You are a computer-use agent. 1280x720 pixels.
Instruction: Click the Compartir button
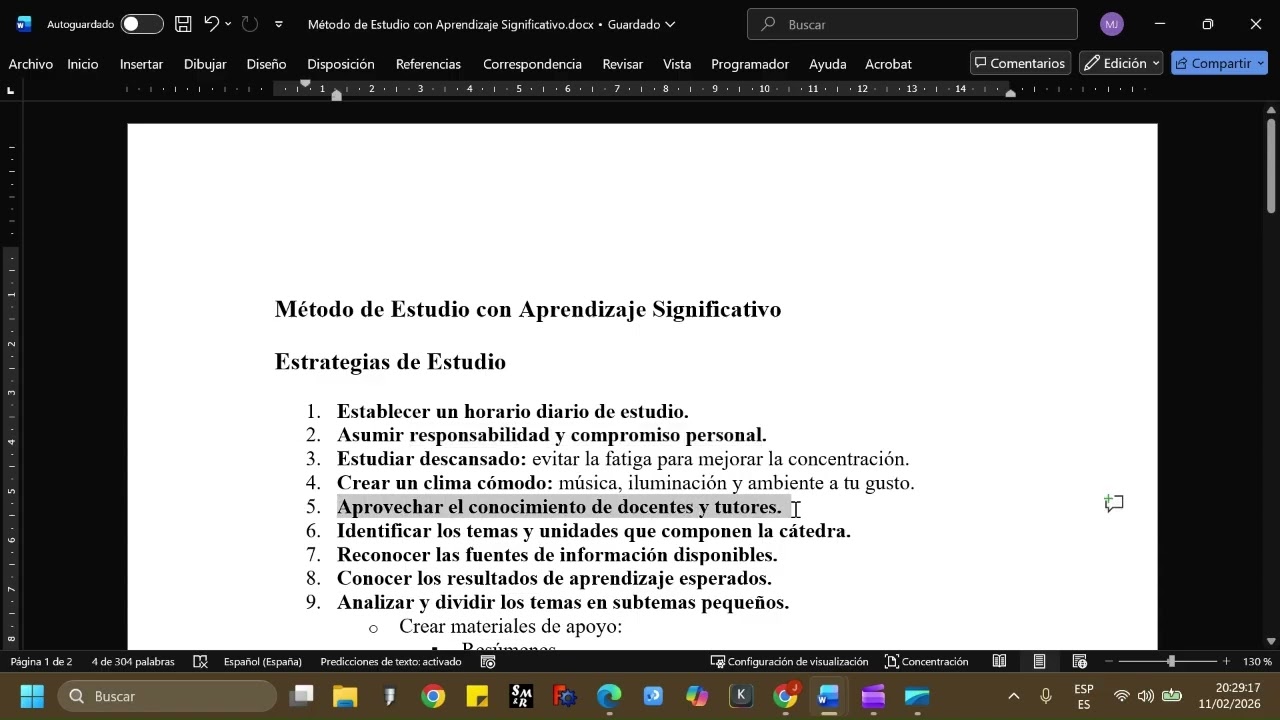pyautogui.click(x=1219, y=63)
